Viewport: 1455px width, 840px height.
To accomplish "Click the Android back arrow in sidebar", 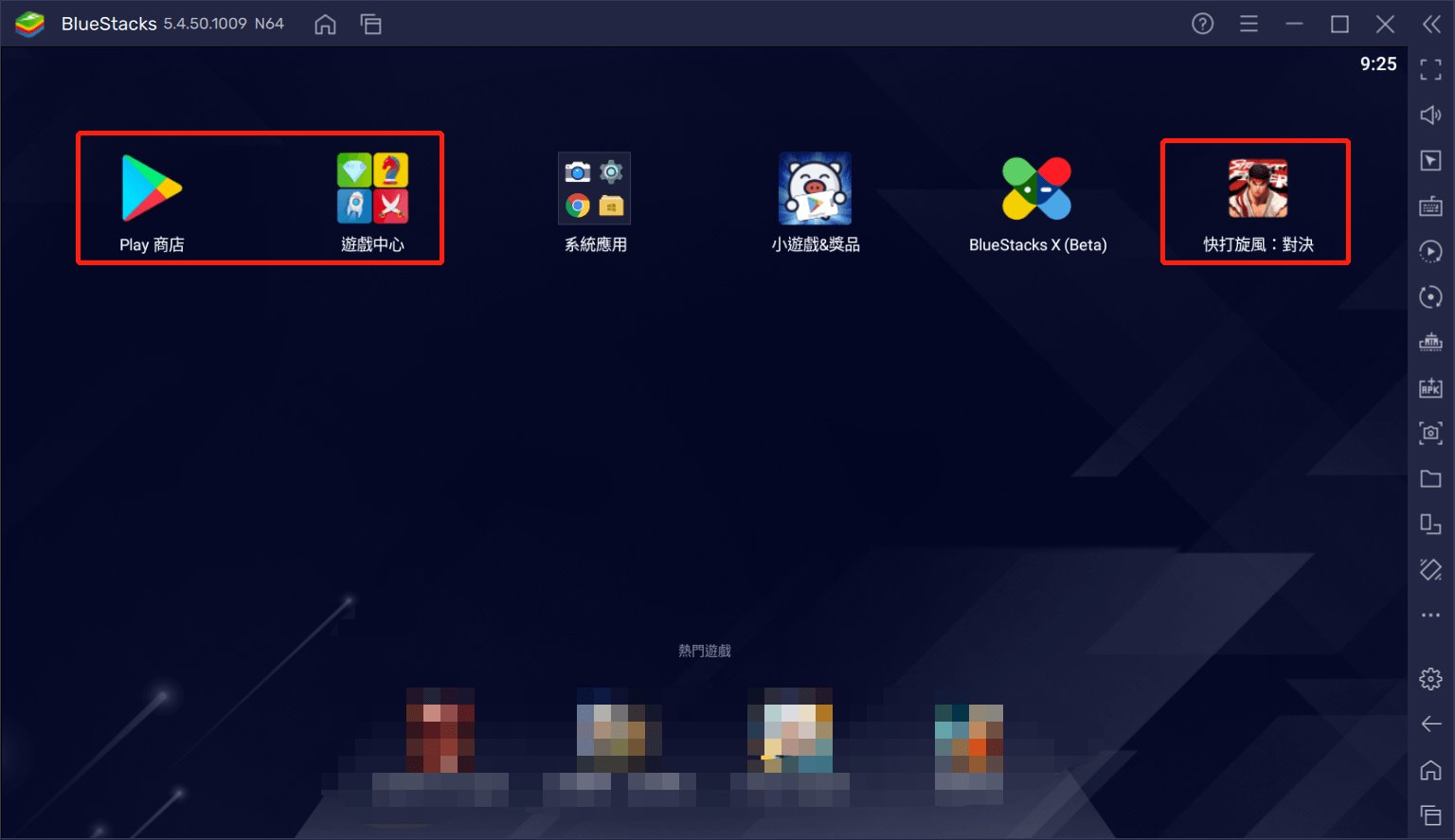I will pos(1431,724).
